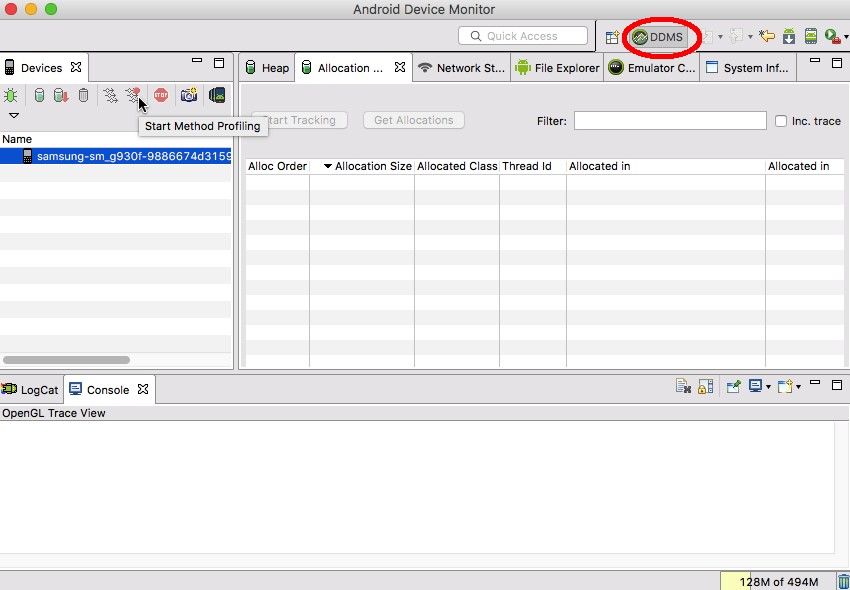Image resolution: width=850 pixels, height=590 pixels.
Task: Expand the Run External Tools dropdown arrow
Action: (x=846, y=37)
